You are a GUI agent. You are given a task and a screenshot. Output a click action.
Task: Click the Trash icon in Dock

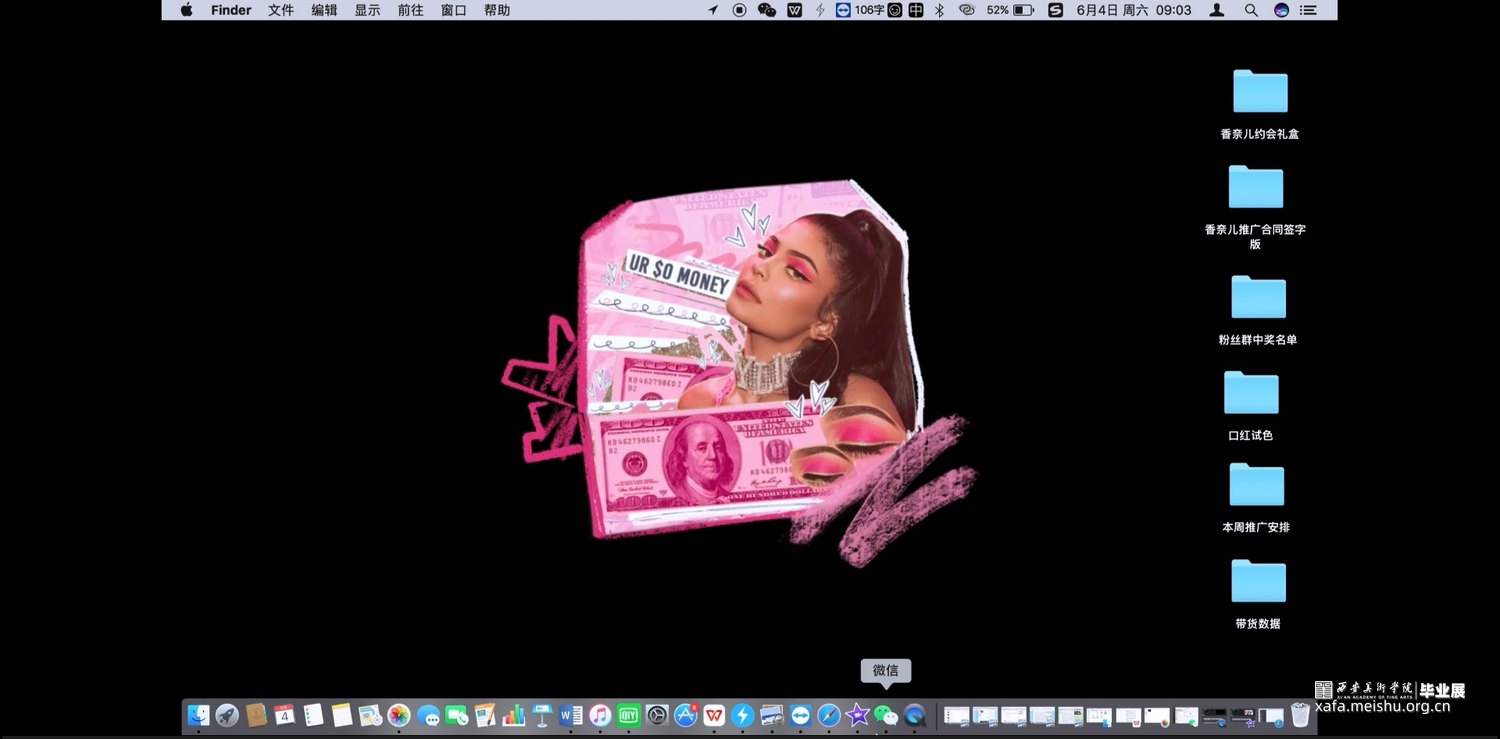pyautogui.click(x=1300, y=715)
